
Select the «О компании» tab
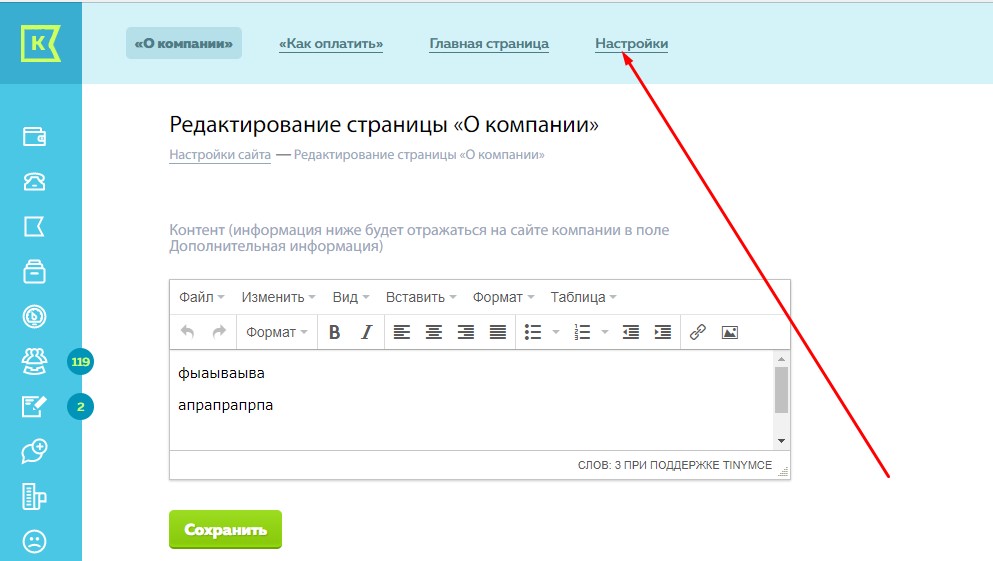click(184, 43)
